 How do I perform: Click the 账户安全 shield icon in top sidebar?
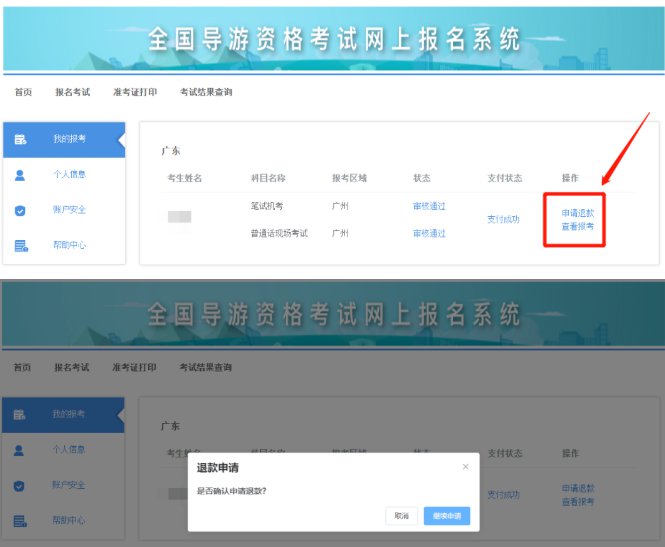pos(21,211)
